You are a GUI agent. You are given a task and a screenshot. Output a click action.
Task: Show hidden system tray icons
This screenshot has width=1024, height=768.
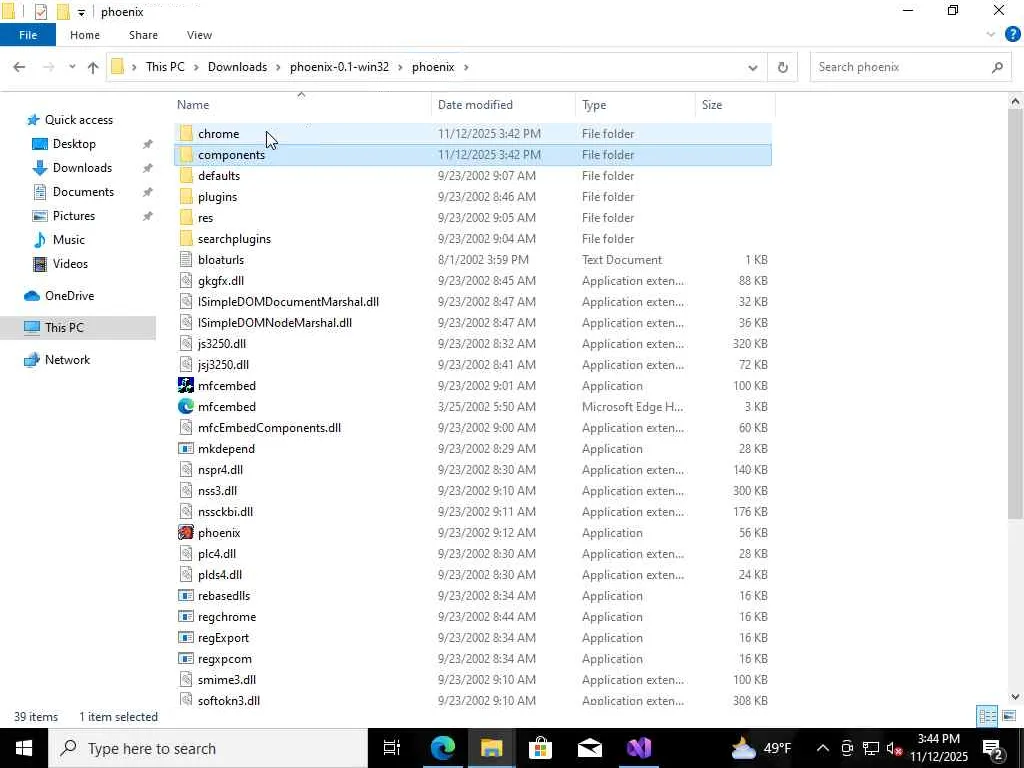823,748
